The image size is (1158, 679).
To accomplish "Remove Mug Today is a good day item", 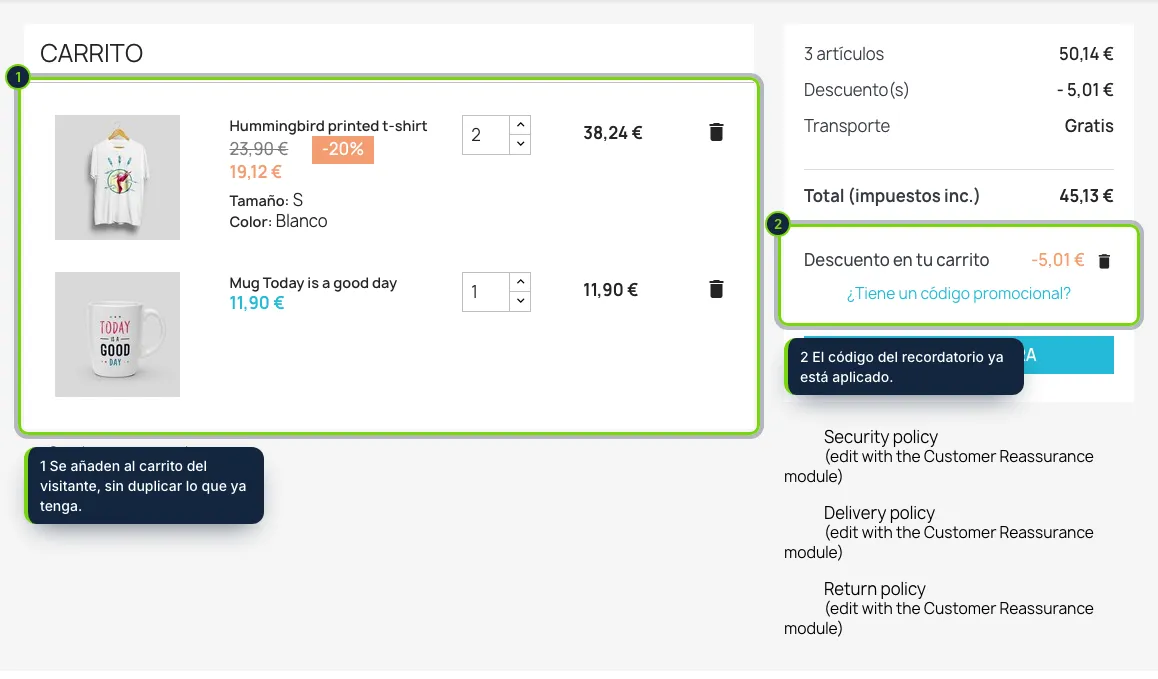I will 716,289.
